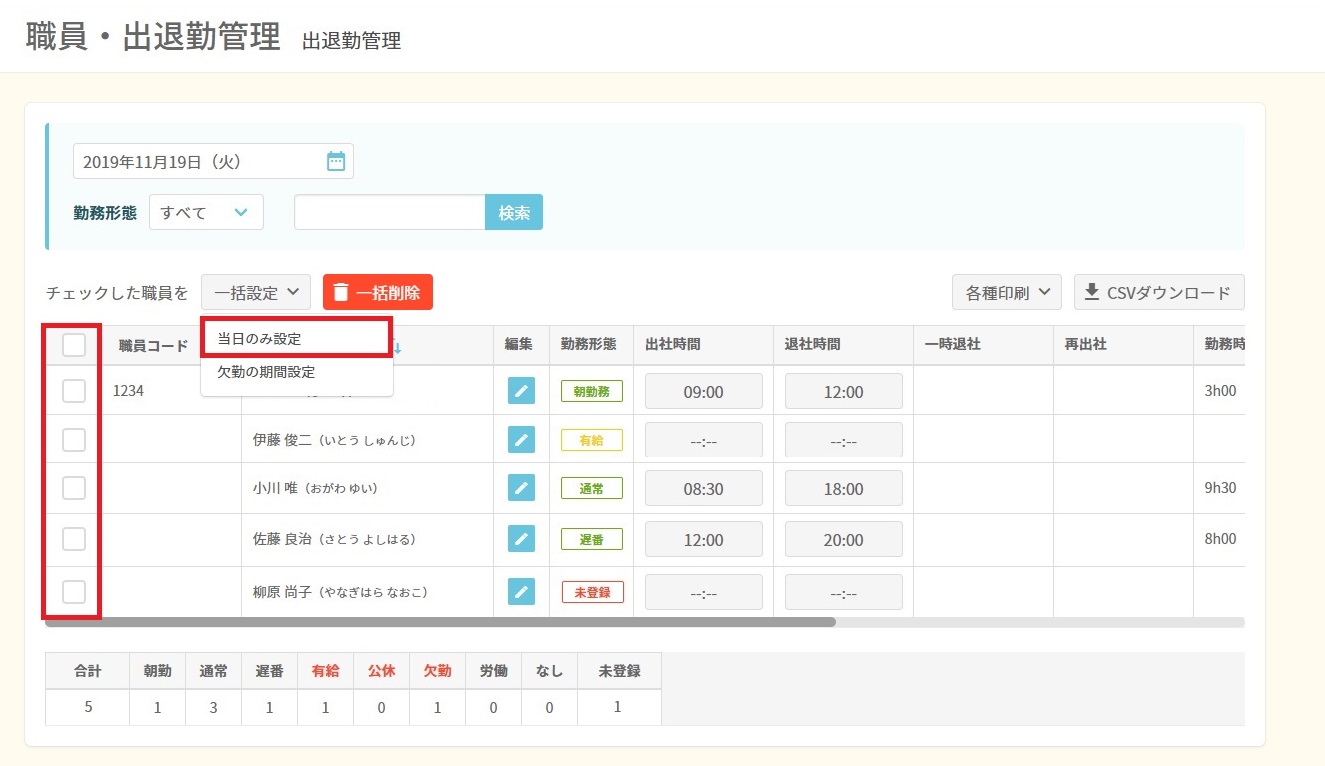This screenshot has width=1325, height=766.
Task: Edit the 1234 employee row with pencil icon
Action: tap(521, 391)
